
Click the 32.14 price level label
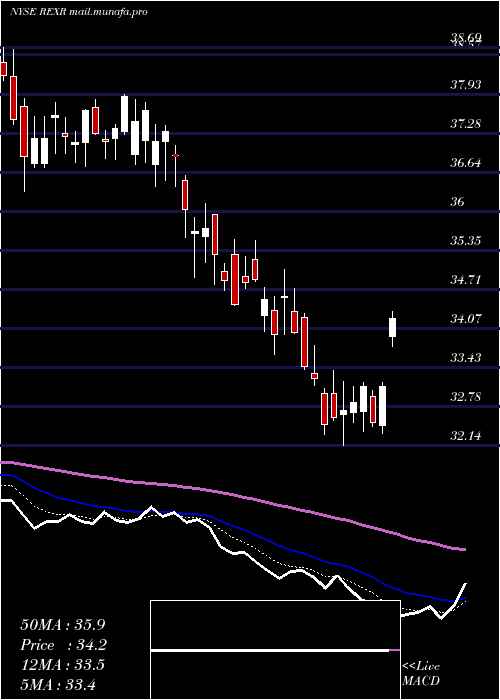pyautogui.click(x=466, y=435)
